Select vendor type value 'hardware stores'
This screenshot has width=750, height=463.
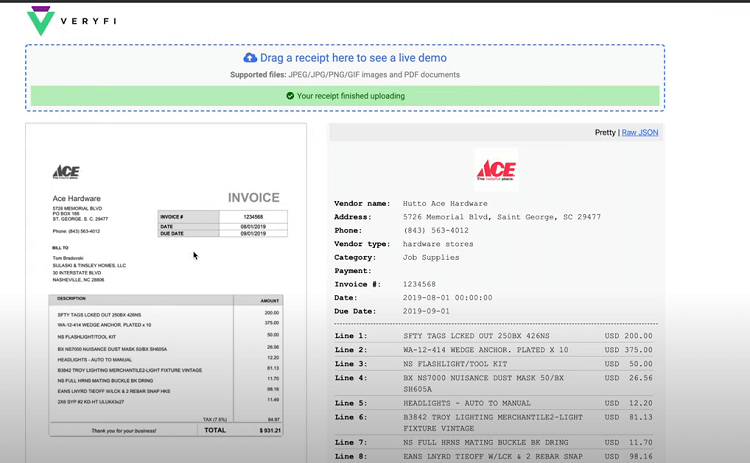[x=438, y=244]
